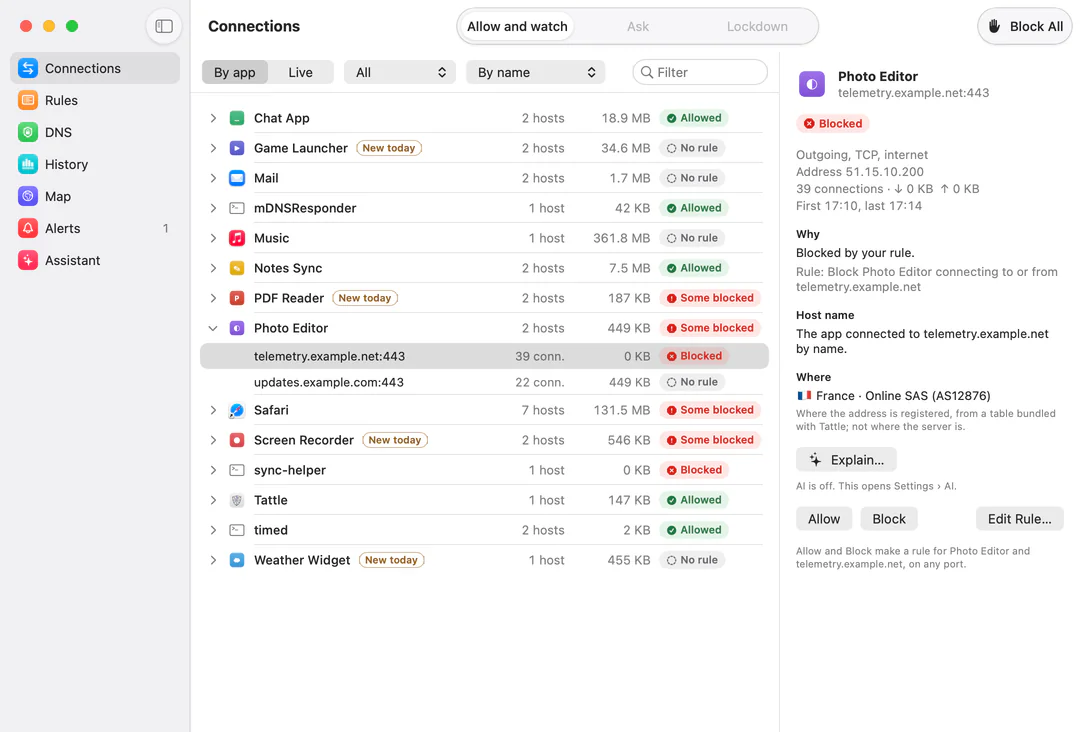Expand the PDF Reader row
The width and height of the screenshot is (1080, 732).
point(213,298)
